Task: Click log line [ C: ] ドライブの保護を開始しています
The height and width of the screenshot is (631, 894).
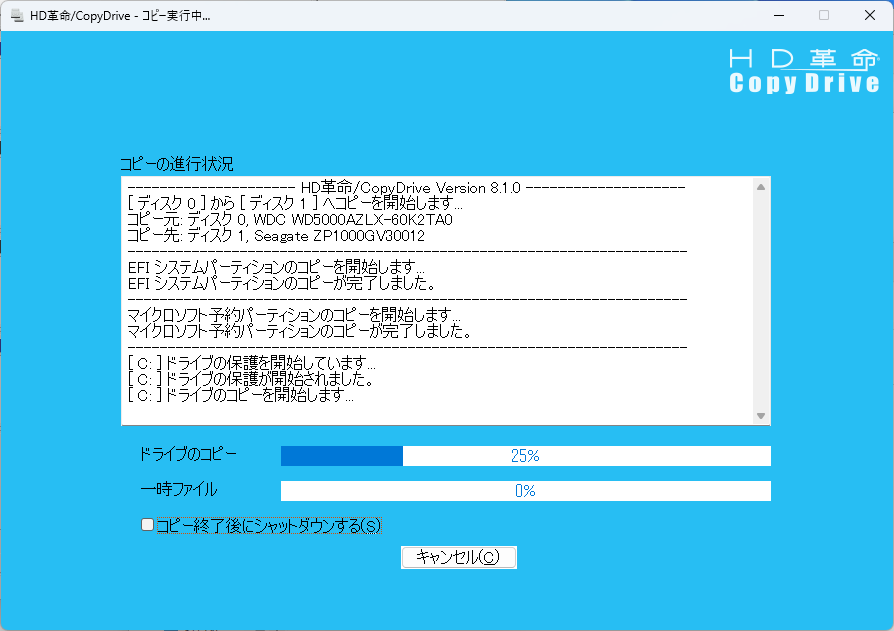Action: pyautogui.click(x=251, y=363)
